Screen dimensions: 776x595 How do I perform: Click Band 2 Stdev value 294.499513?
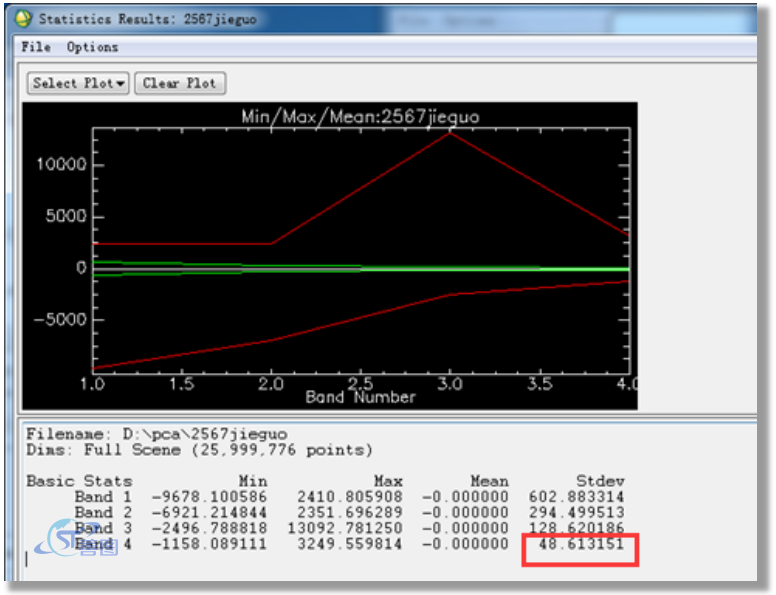tap(577, 512)
